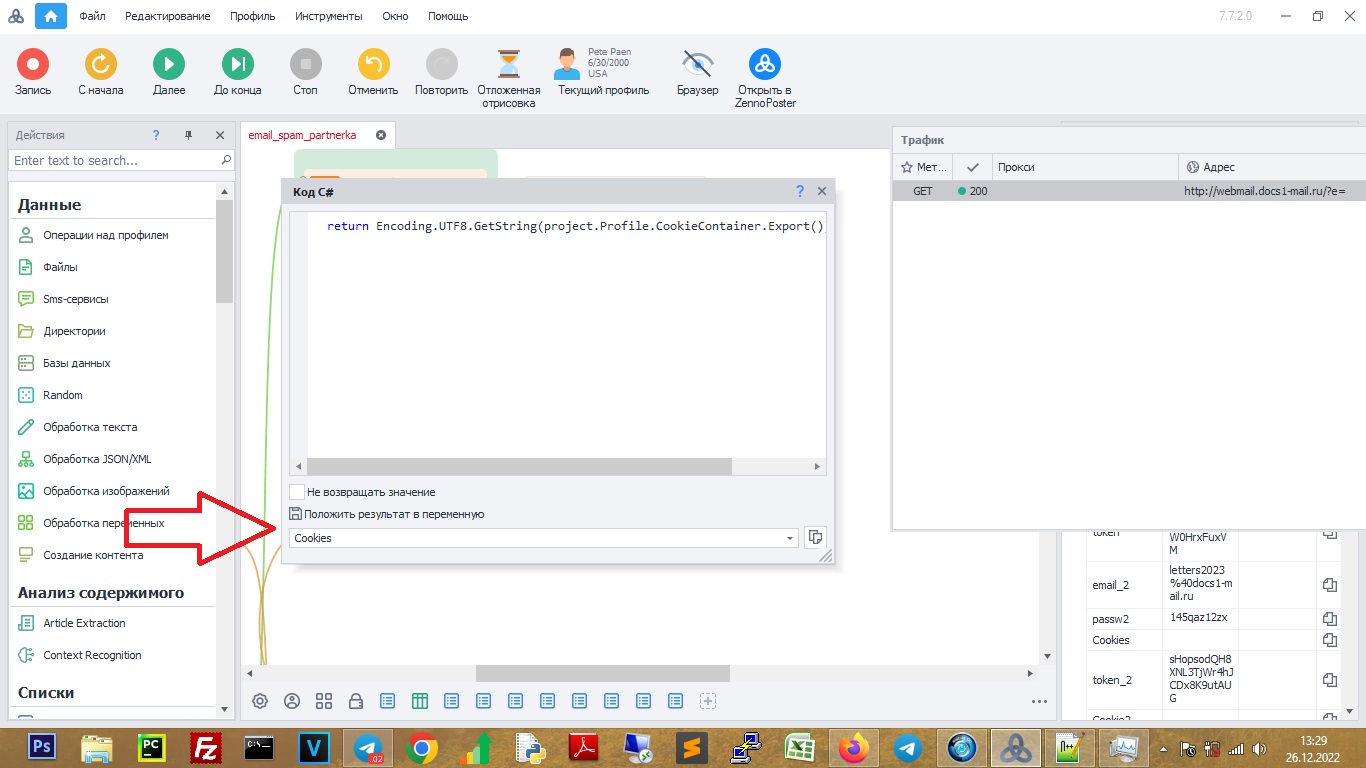The width and height of the screenshot is (1366, 768).
Task: Enable the Не возвращать значение checkbox
Action: (297, 492)
